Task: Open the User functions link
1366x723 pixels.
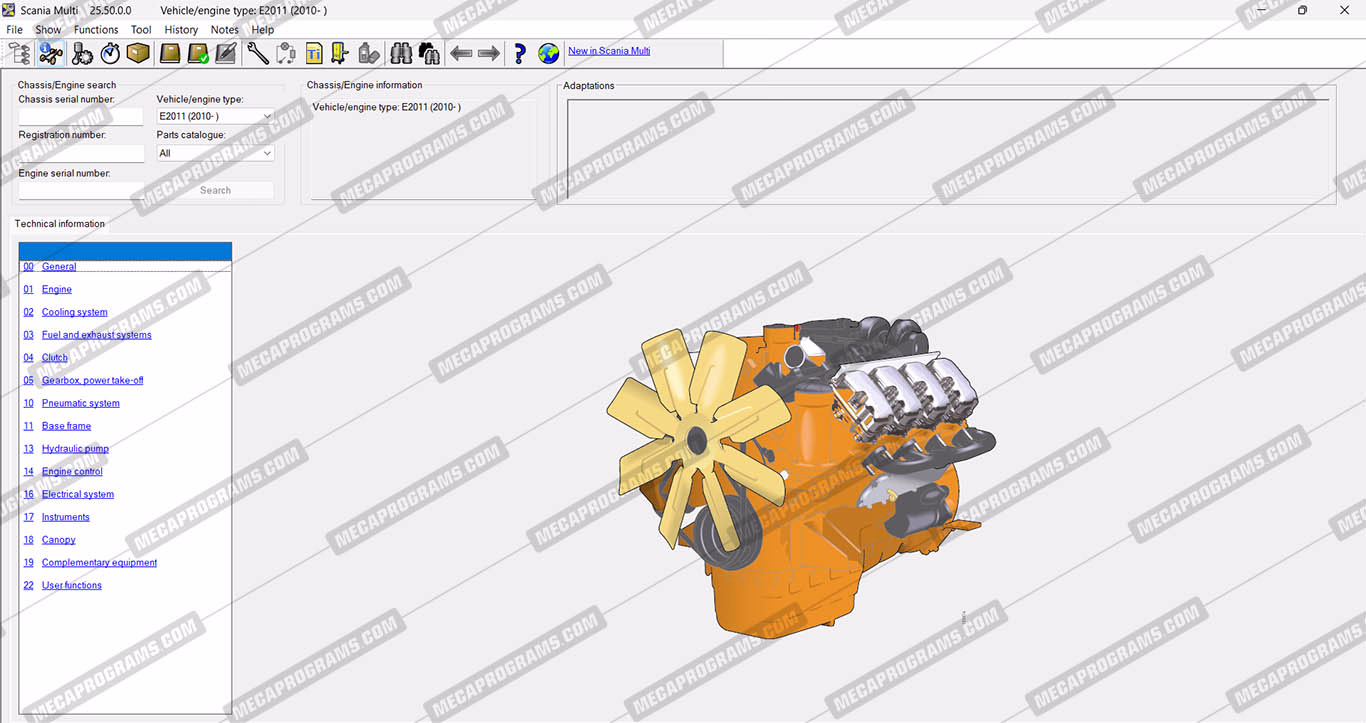Action: pos(72,586)
